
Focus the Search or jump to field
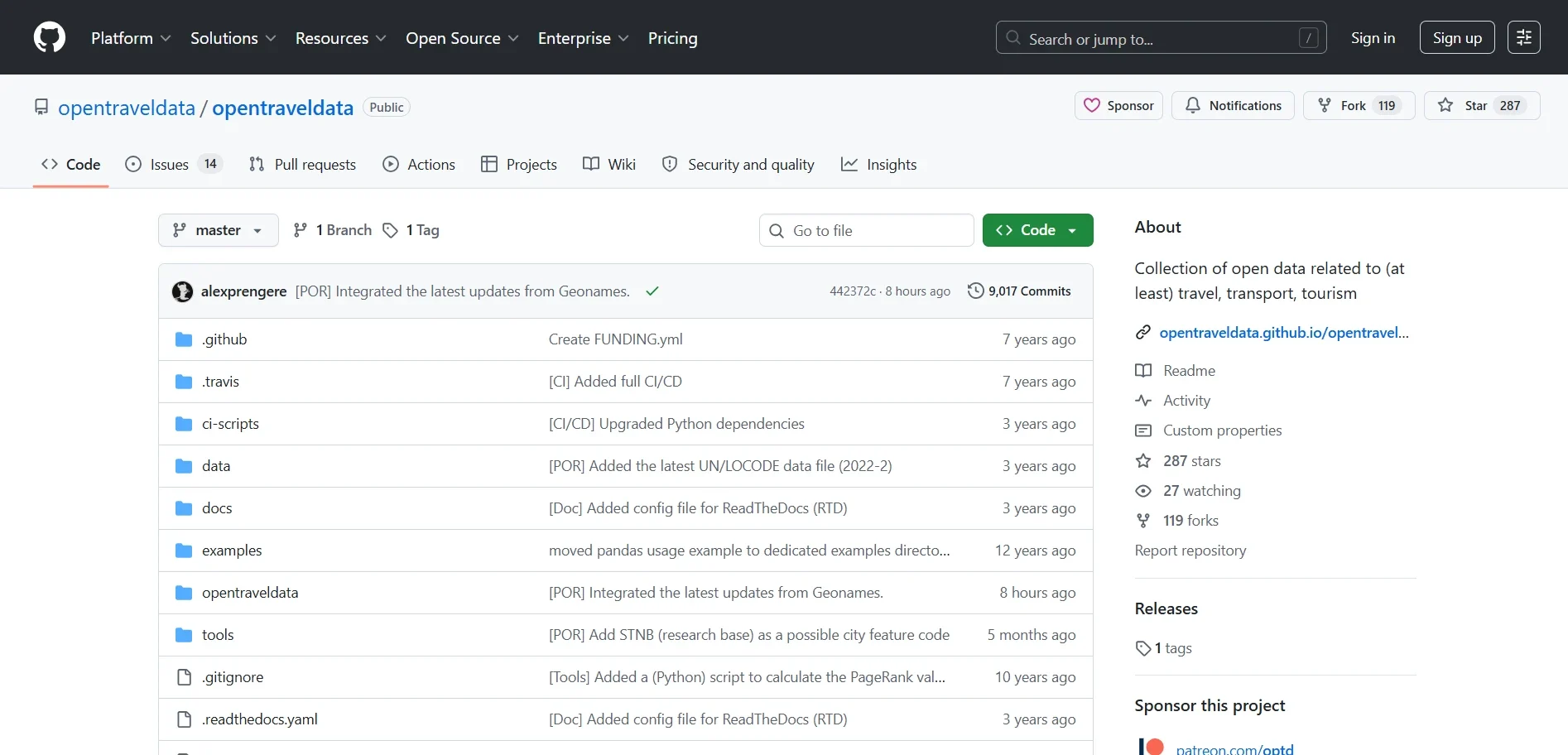click(x=1161, y=38)
